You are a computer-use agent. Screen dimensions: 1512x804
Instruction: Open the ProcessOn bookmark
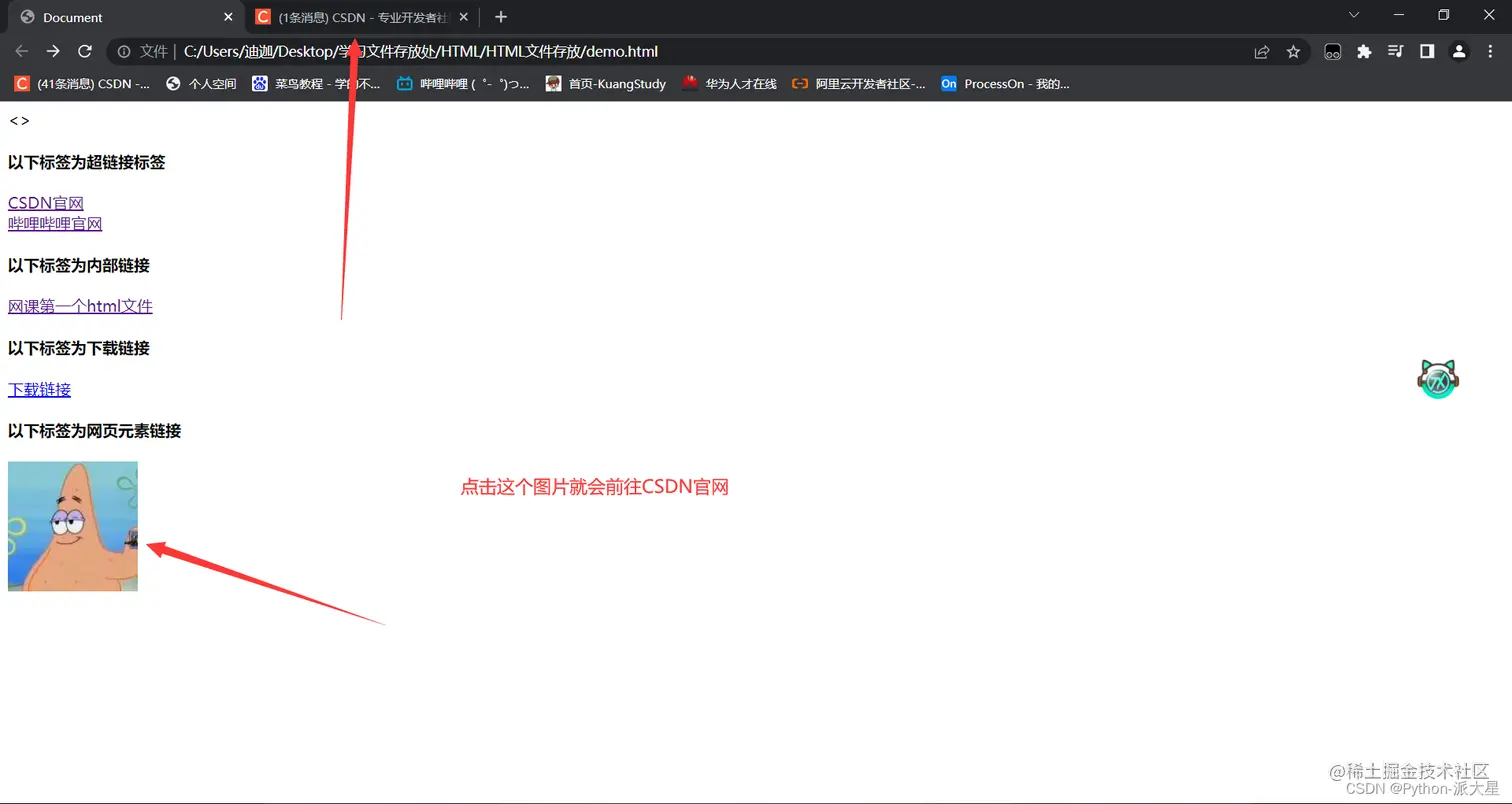tap(1005, 84)
